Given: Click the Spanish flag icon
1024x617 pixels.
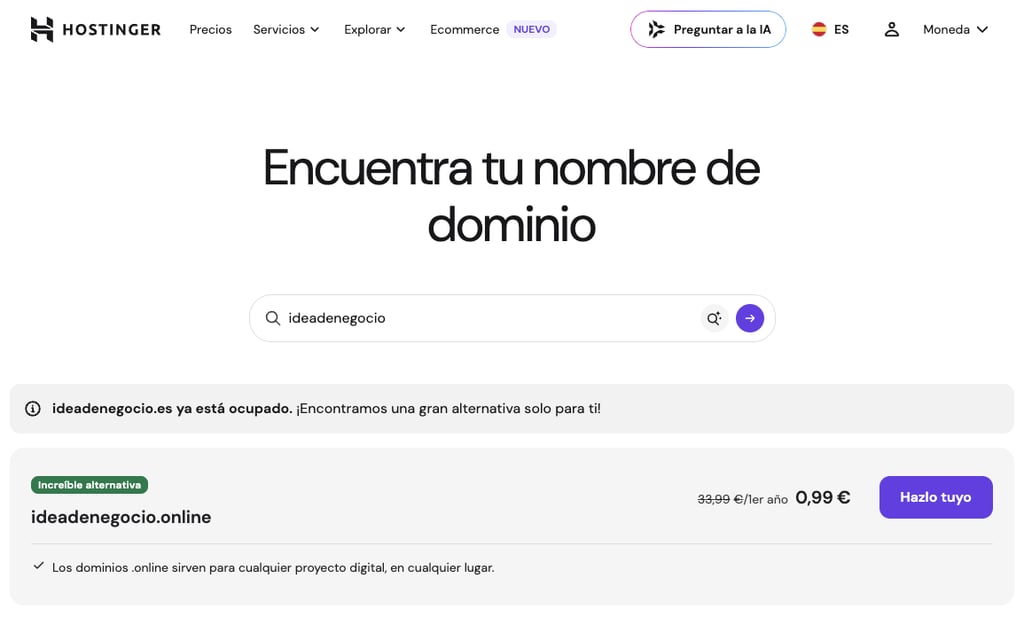Looking at the screenshot, I should pos(819,29).
